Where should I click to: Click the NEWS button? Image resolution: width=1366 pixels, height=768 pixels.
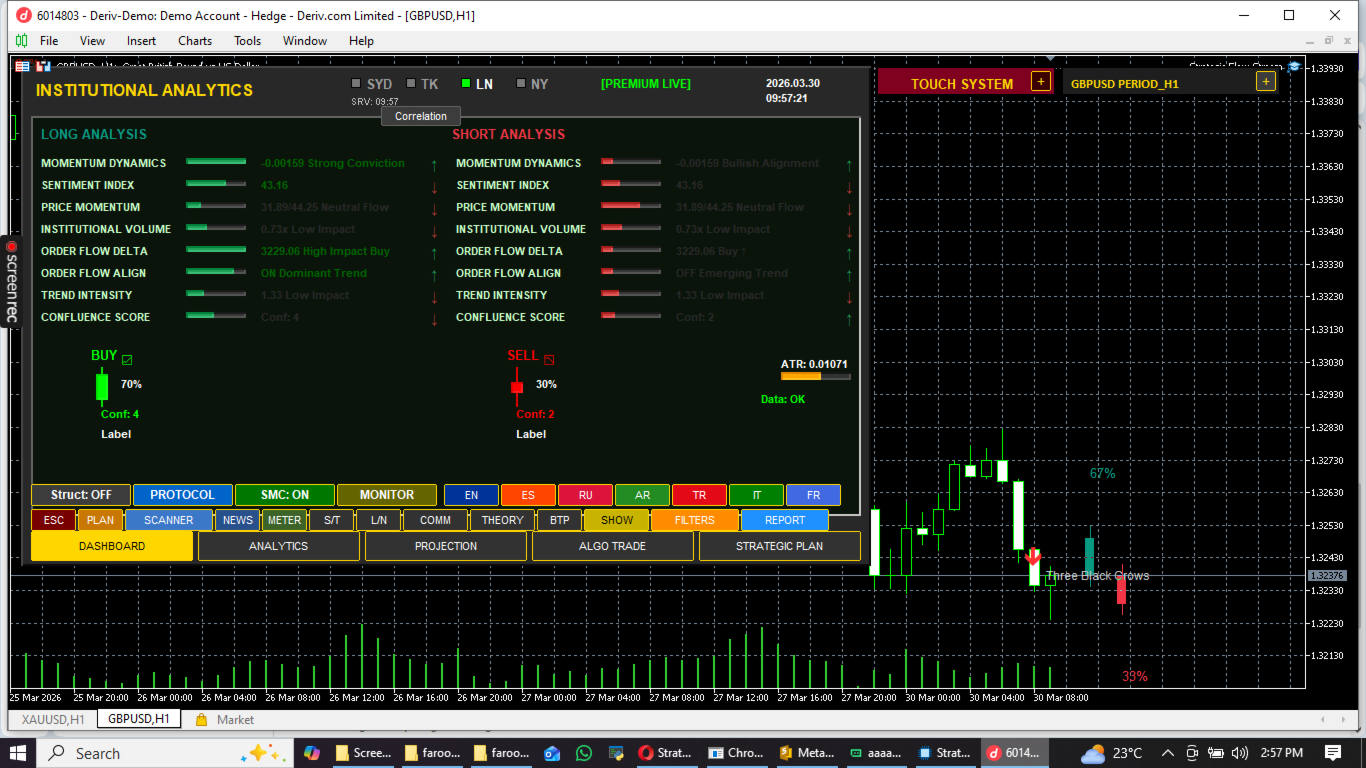238,520
